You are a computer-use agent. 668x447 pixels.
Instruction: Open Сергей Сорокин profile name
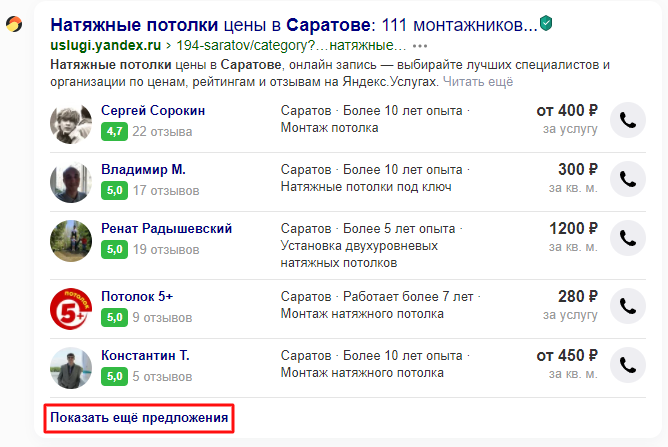[153, 110]
